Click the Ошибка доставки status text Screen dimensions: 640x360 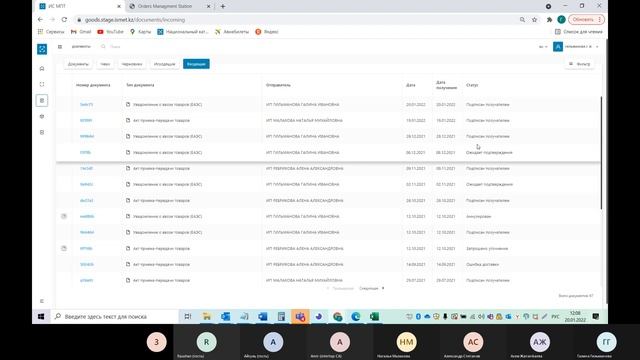482,264
